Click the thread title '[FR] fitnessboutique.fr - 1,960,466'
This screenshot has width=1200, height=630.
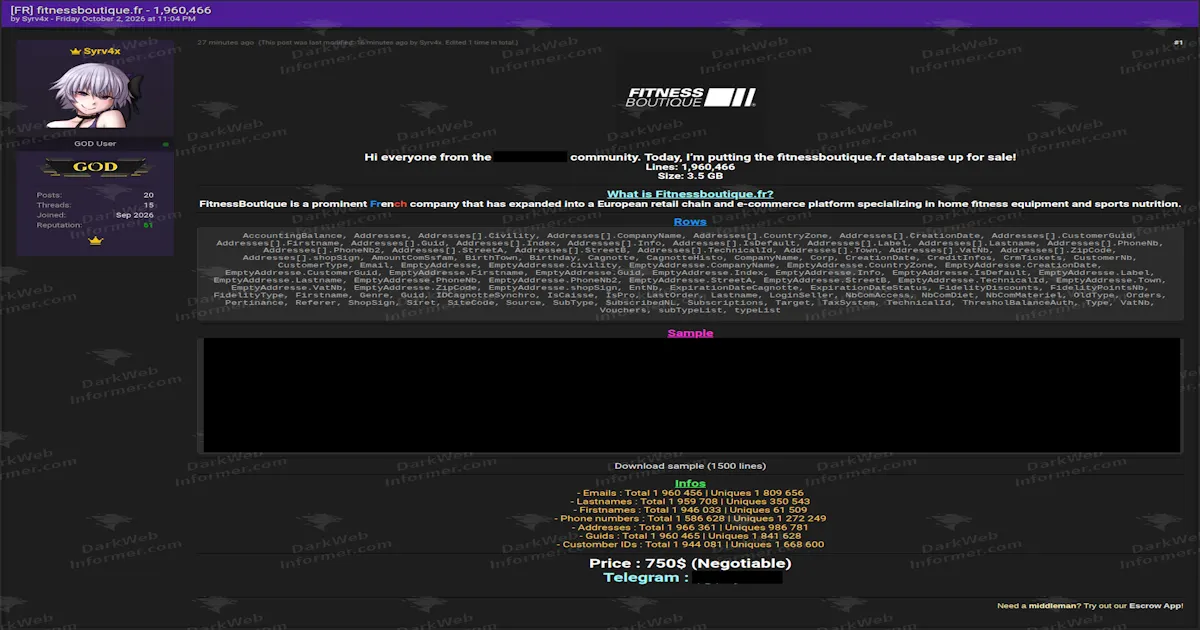pos(110,8)
